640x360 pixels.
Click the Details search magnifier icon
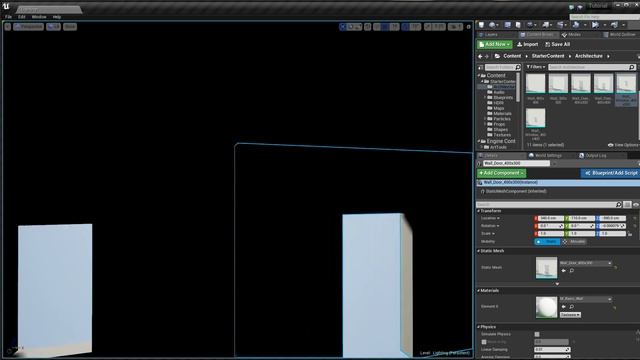(x=618, y=204)
